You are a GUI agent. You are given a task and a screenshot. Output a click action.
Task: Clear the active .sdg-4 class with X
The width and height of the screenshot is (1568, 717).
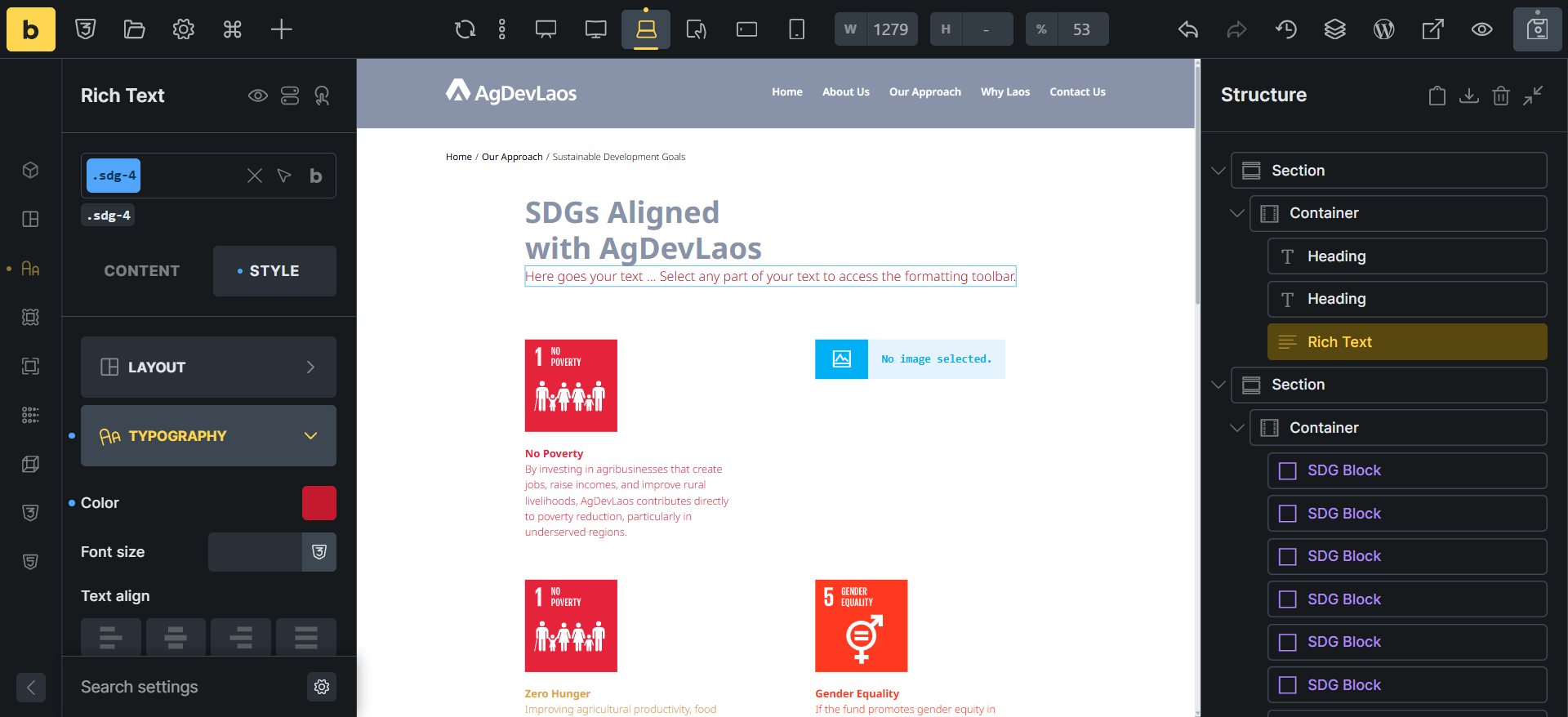[255, 176]
